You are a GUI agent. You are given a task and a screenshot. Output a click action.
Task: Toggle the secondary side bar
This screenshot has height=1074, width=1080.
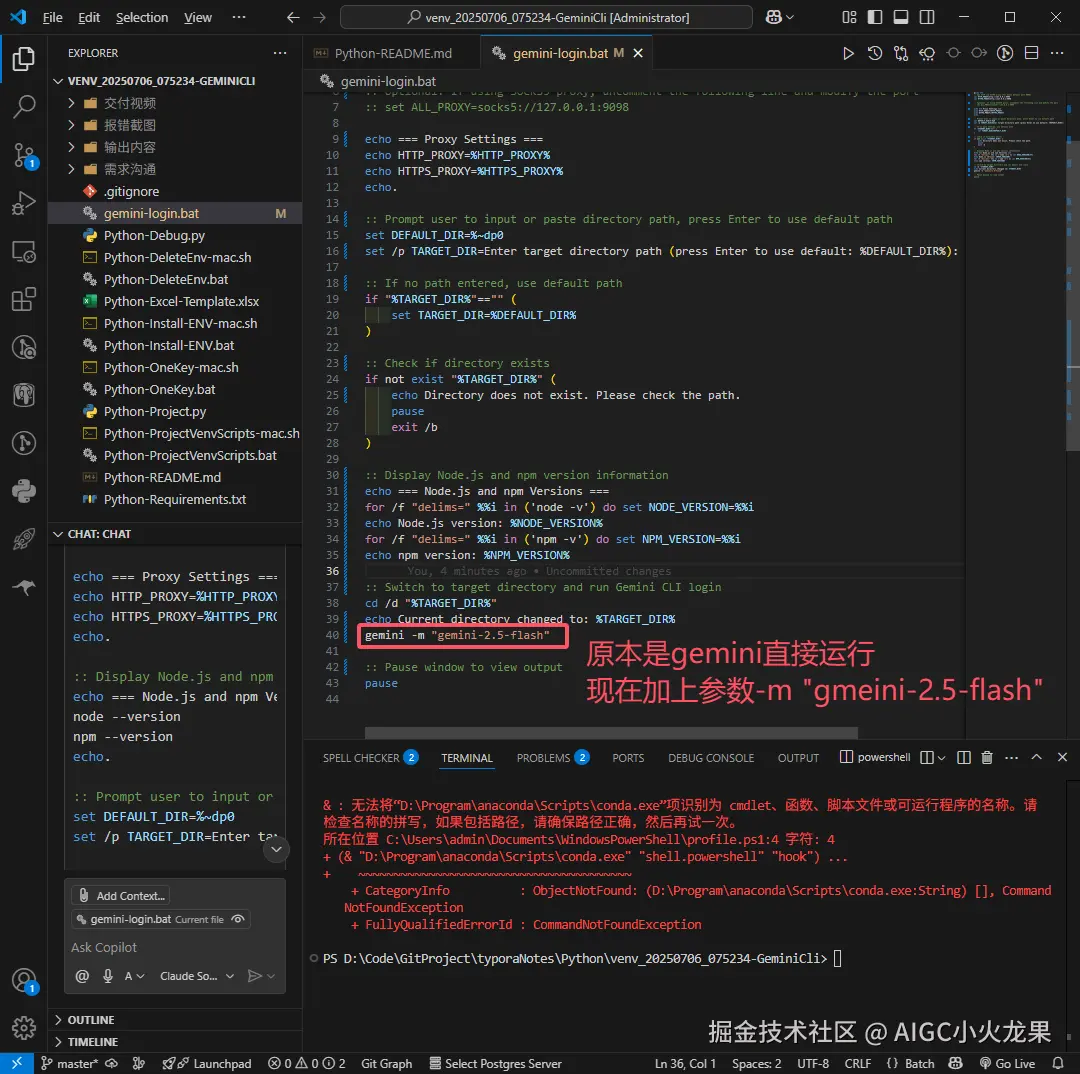(x=927, y=17)
